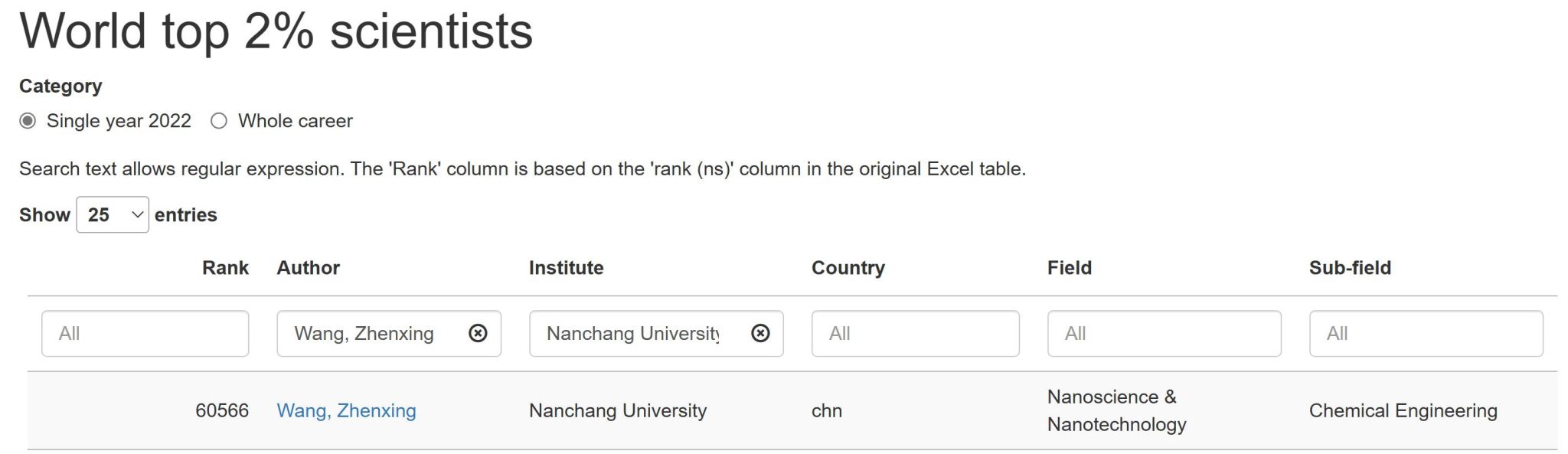Click the Institute column header
The width and height of the screenshot is (1568, 454).
pyautogui.click(x=566, y=268)
